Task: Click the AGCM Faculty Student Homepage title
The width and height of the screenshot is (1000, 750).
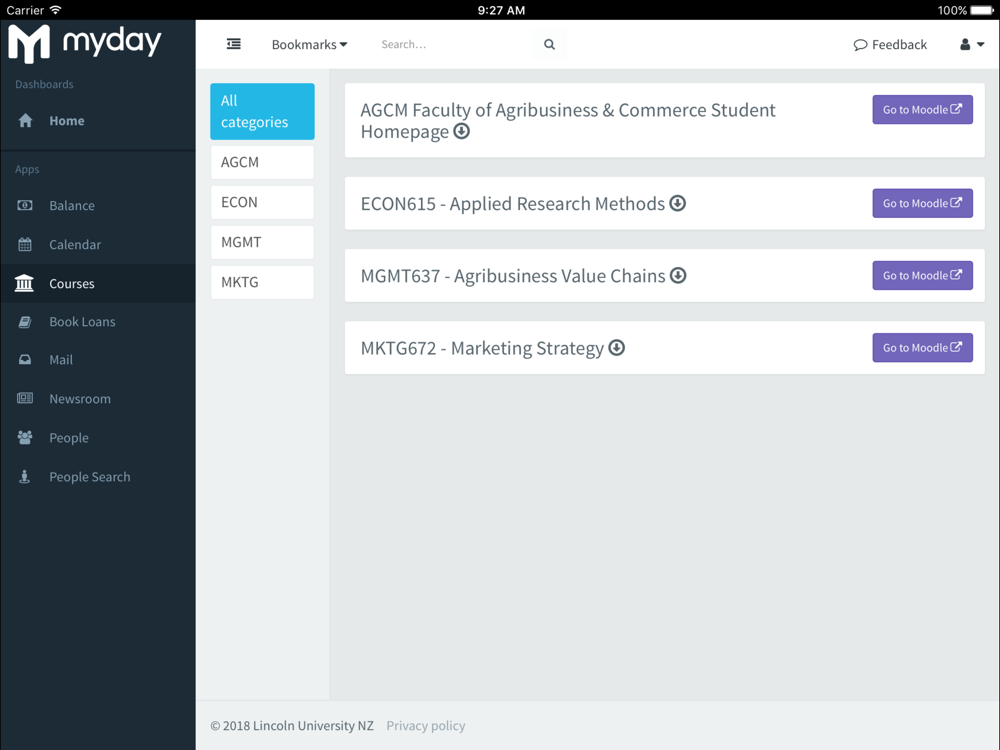Action: click(x=568, y=121)
